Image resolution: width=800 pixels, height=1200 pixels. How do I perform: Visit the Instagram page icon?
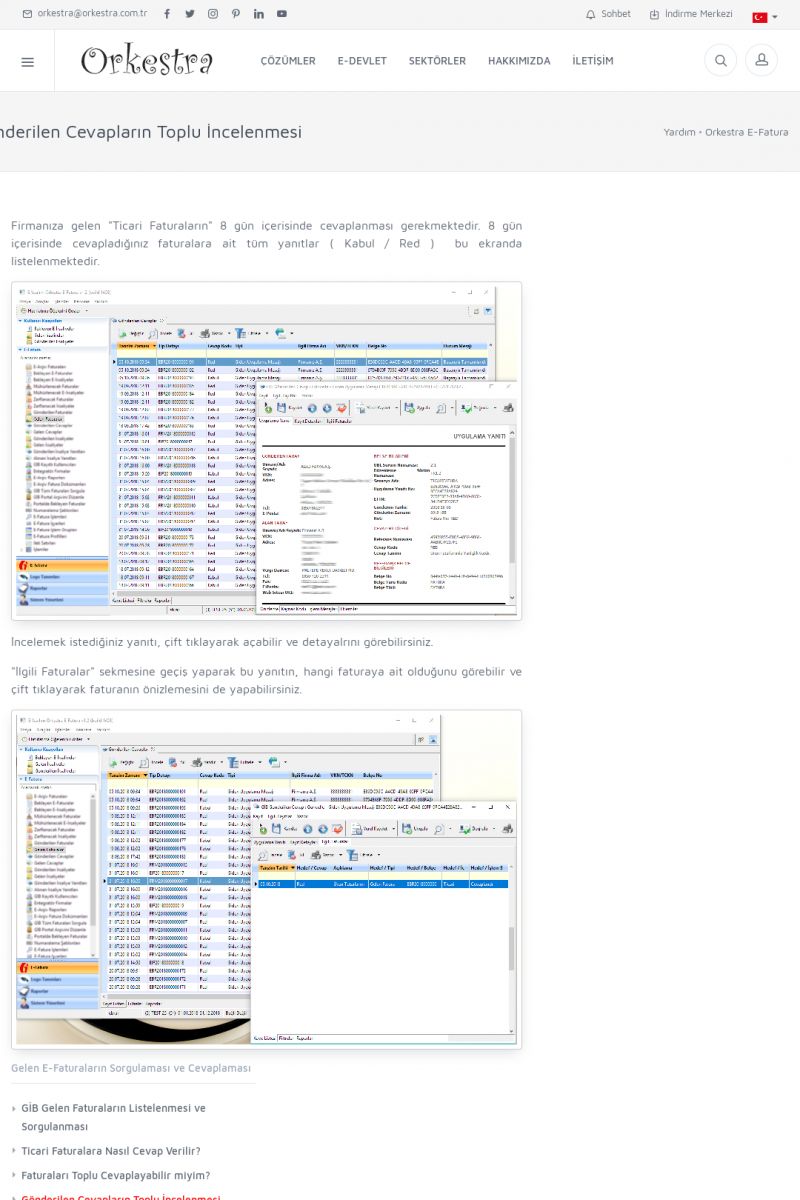[x=213, y=14]
